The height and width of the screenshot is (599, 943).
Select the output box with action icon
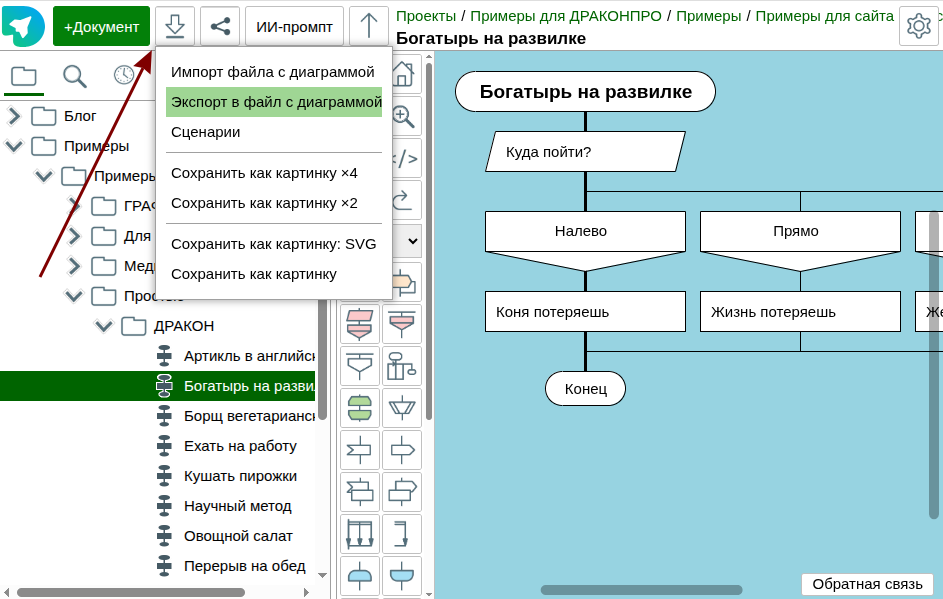point(402,492)
